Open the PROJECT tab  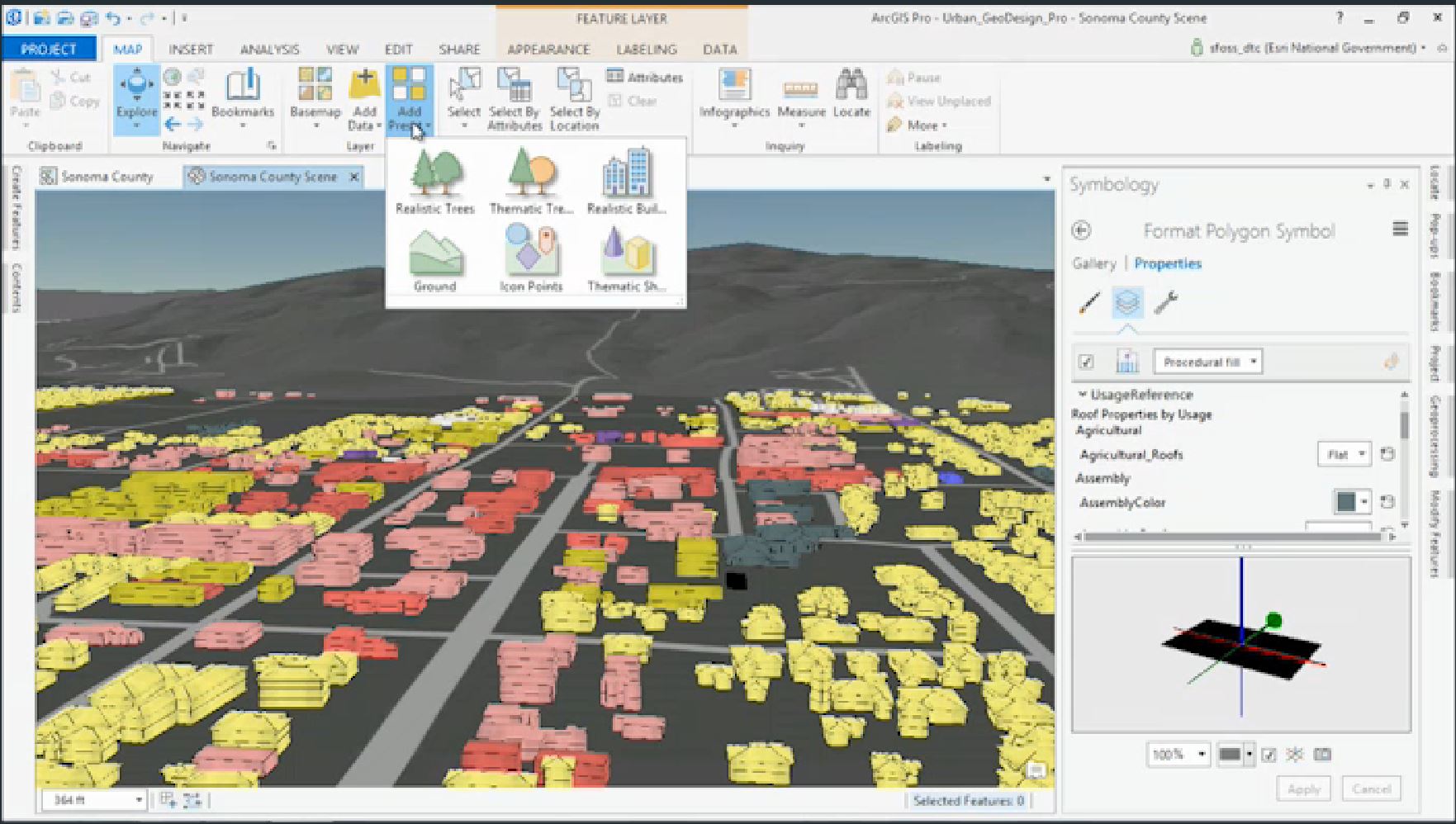(49, 49)
